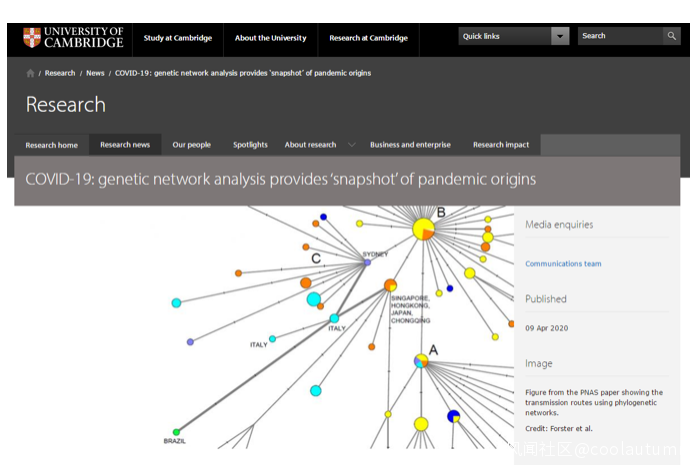Select the Research news tab
The image size is (700, 472).
click(x=125, y=145)
